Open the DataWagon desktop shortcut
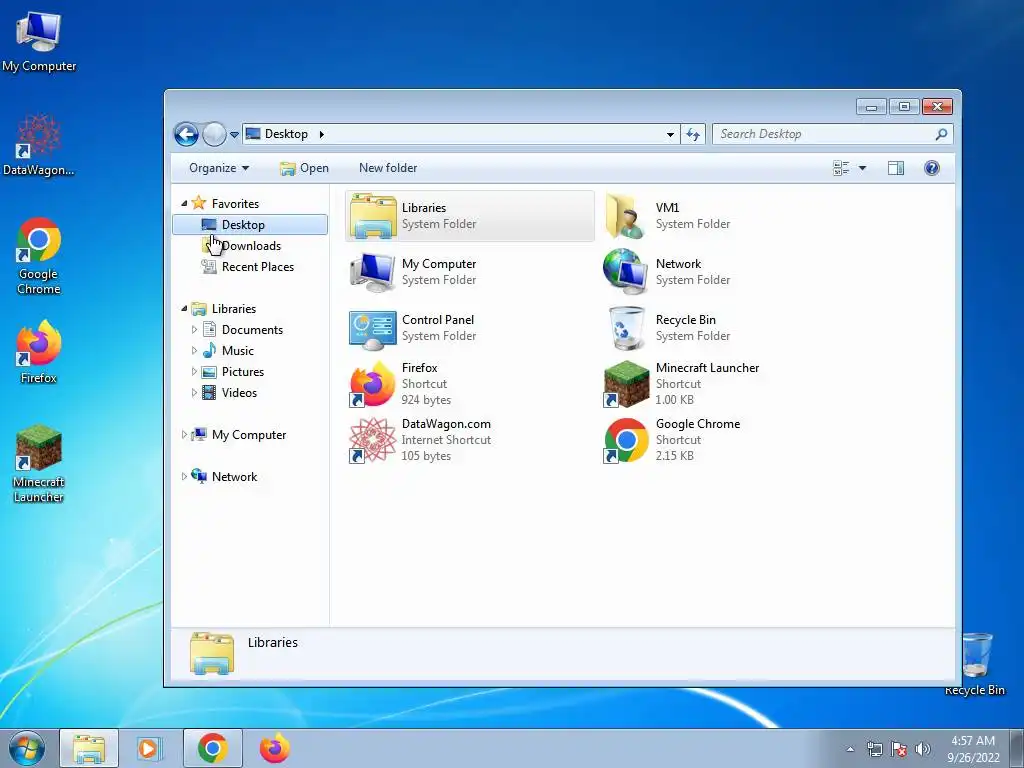This screenshot has width=1024, height=768. pyautogui.click(x=39, y=145)
